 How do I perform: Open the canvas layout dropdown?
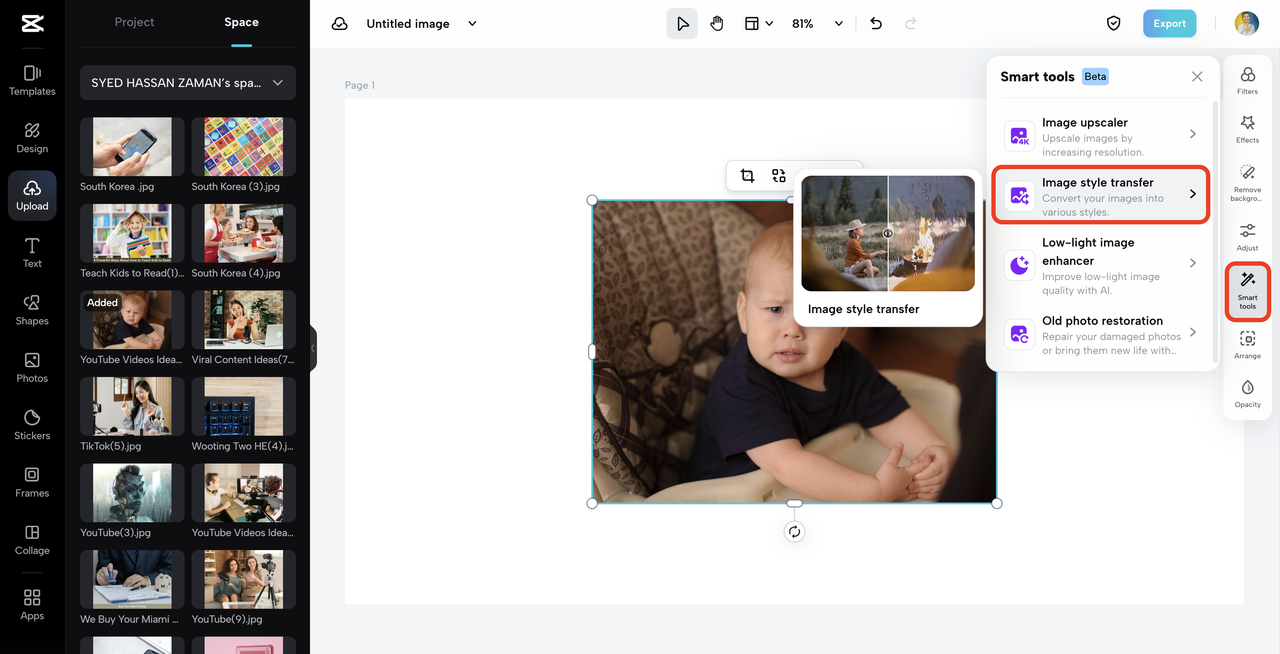point(758,23)
